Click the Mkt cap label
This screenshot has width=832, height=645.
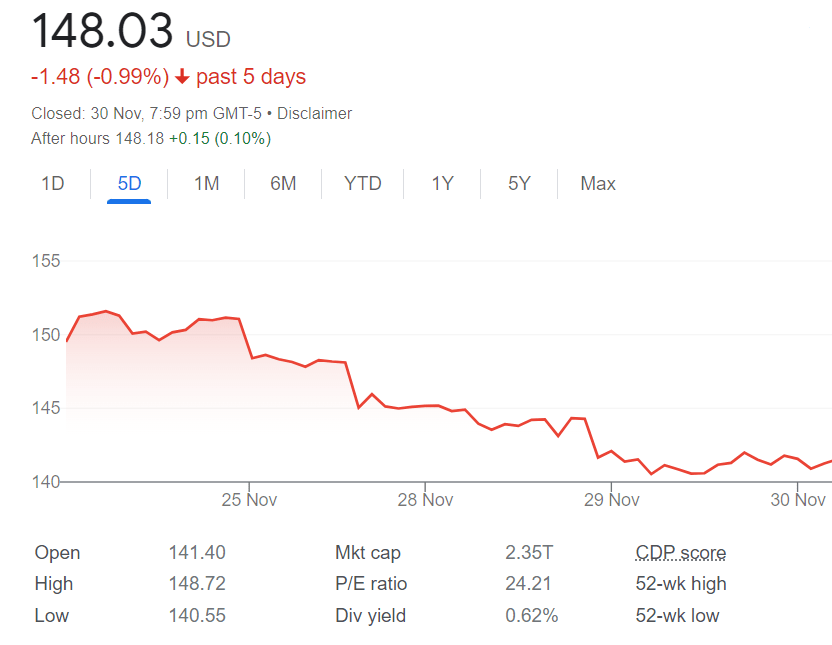368,553
